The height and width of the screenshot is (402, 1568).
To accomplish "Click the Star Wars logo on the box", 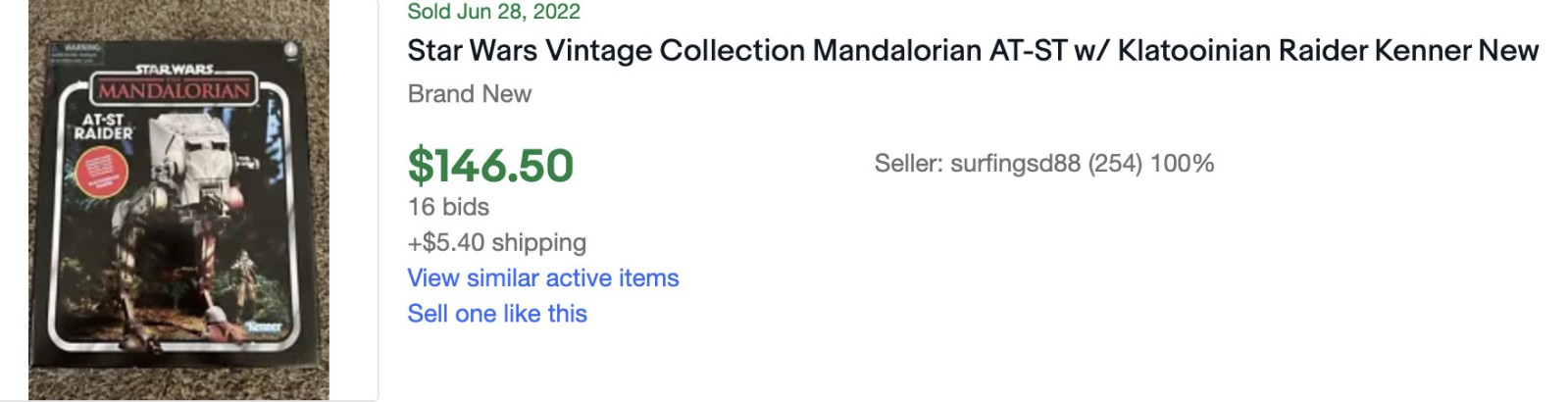I will 174,70.
